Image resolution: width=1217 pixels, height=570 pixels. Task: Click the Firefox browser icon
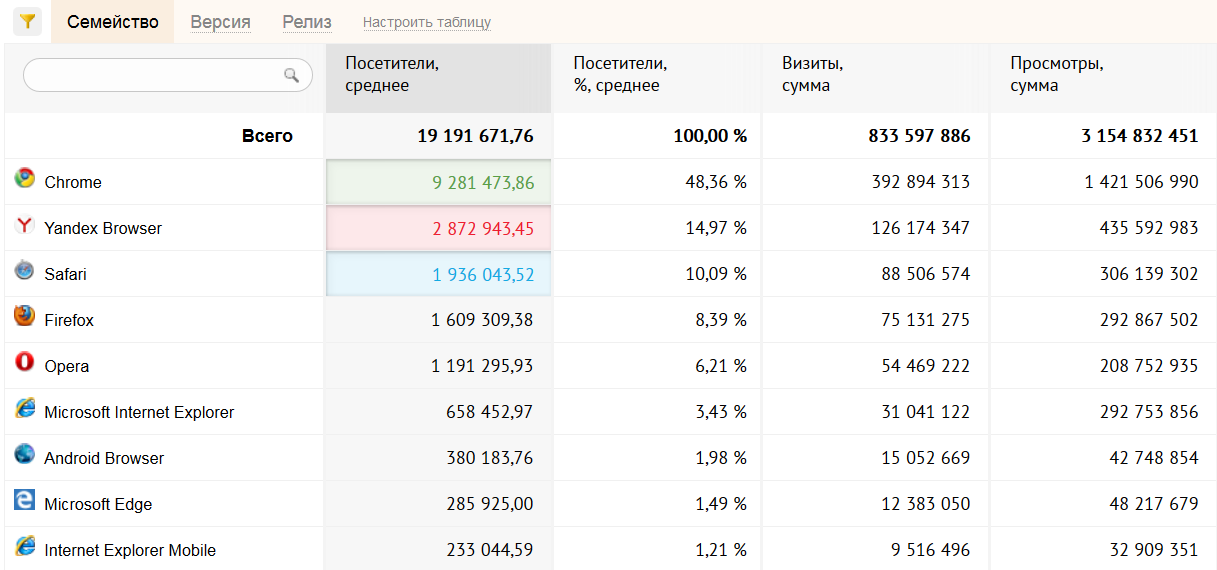[x=25, y=317]
